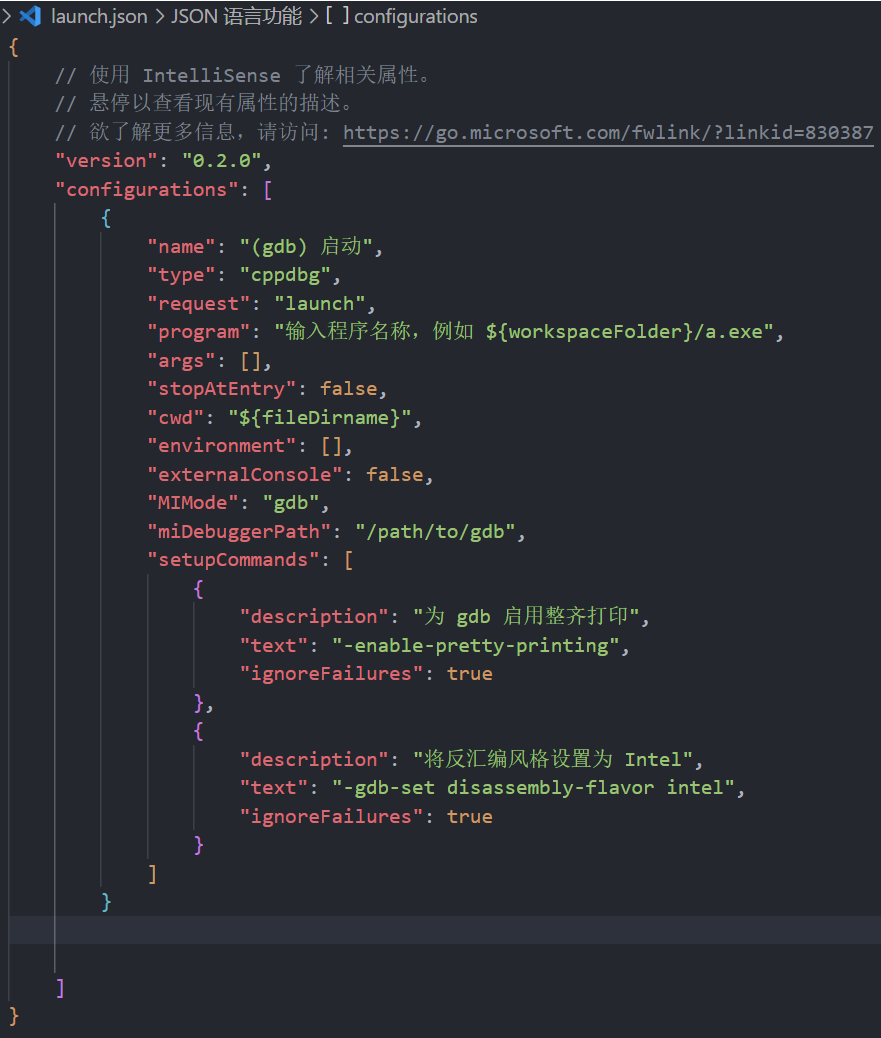Open configurations breadcrumb item
881x1038 pixels.
point(416,16)
